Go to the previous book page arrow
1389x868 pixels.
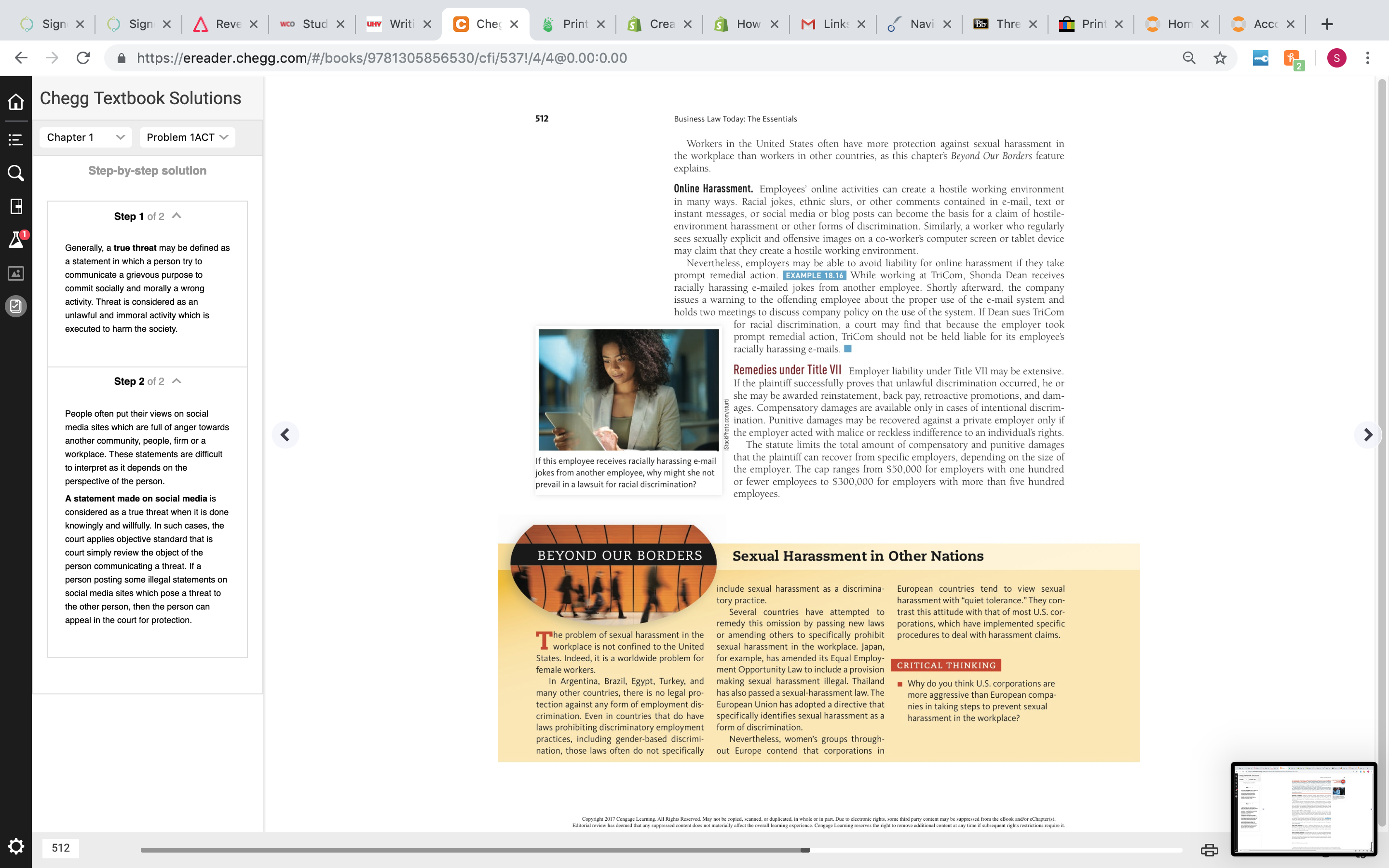285,434
